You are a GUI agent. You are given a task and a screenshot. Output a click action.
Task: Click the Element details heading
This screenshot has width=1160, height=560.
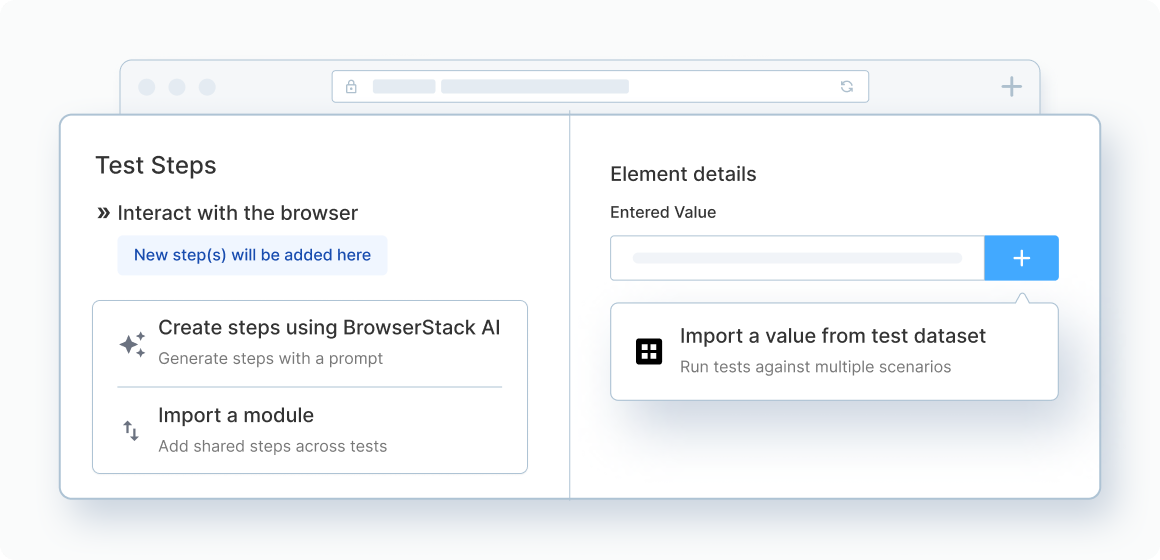(684, 175)
